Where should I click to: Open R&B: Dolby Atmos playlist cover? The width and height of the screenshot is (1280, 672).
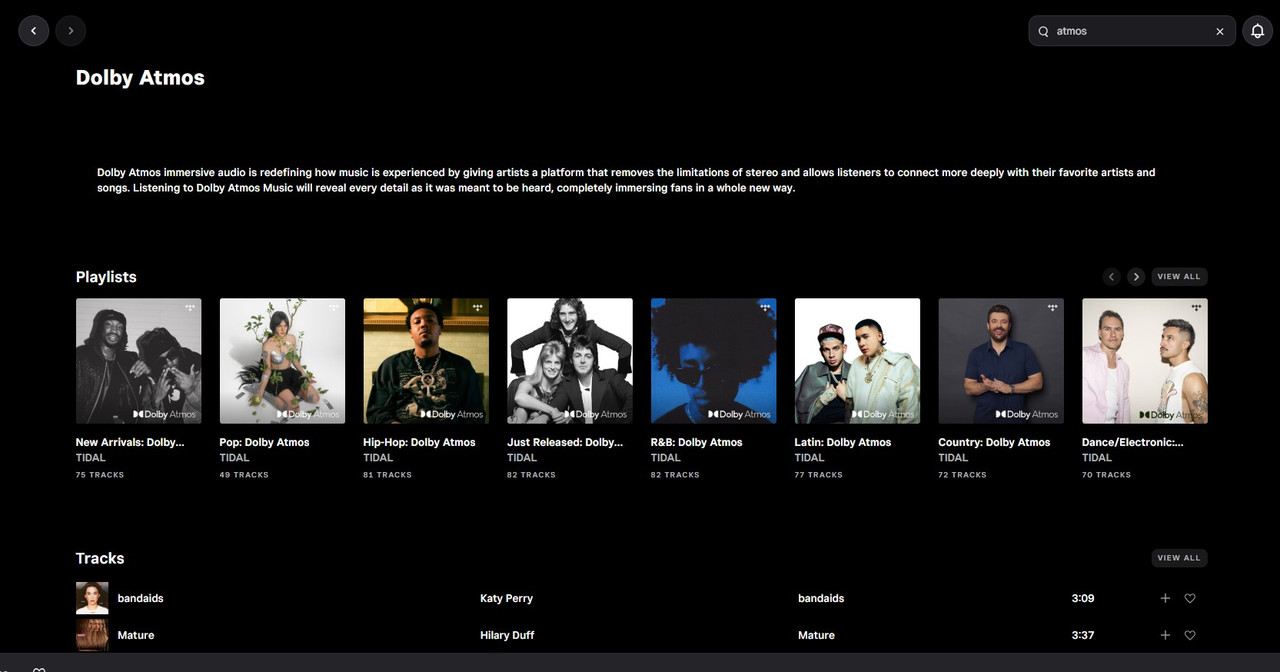[x=713, y=361]
